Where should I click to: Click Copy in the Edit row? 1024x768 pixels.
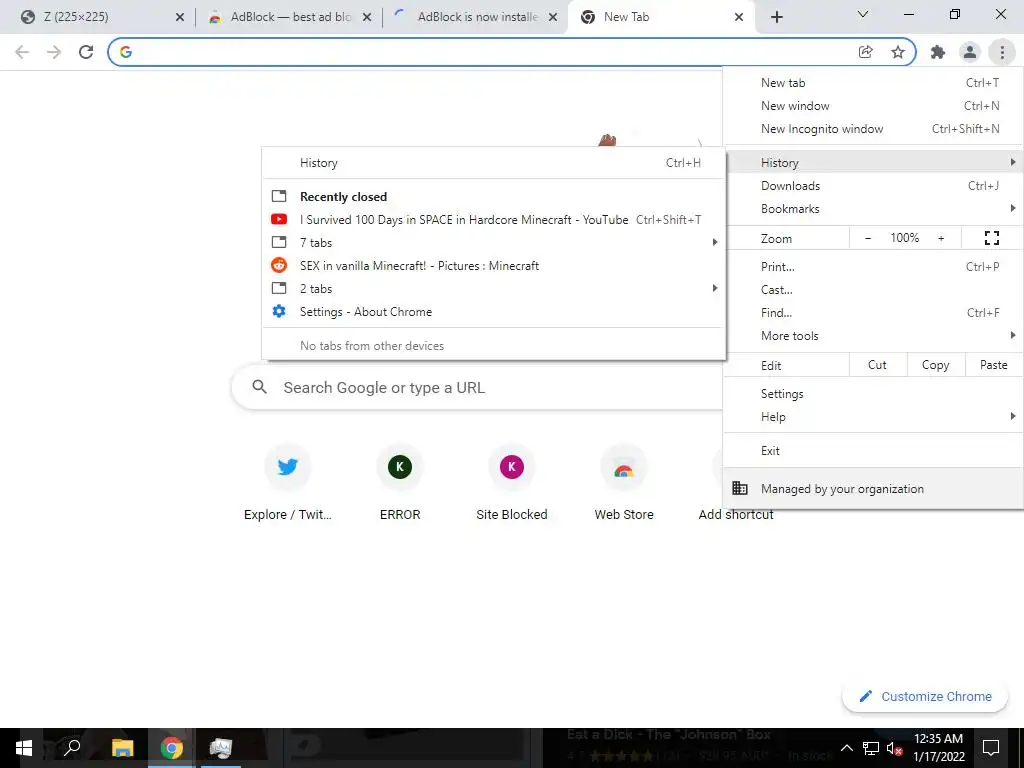click(x=935, y=365)
